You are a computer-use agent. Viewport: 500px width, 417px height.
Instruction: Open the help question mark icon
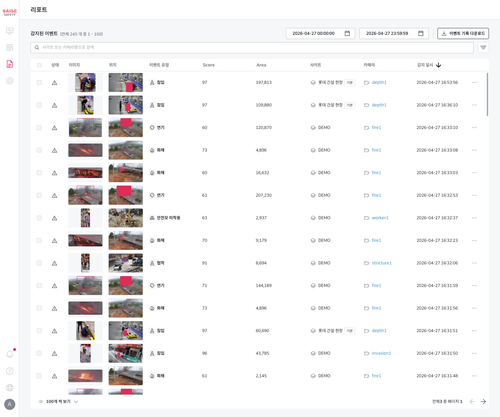pos(10,371)
